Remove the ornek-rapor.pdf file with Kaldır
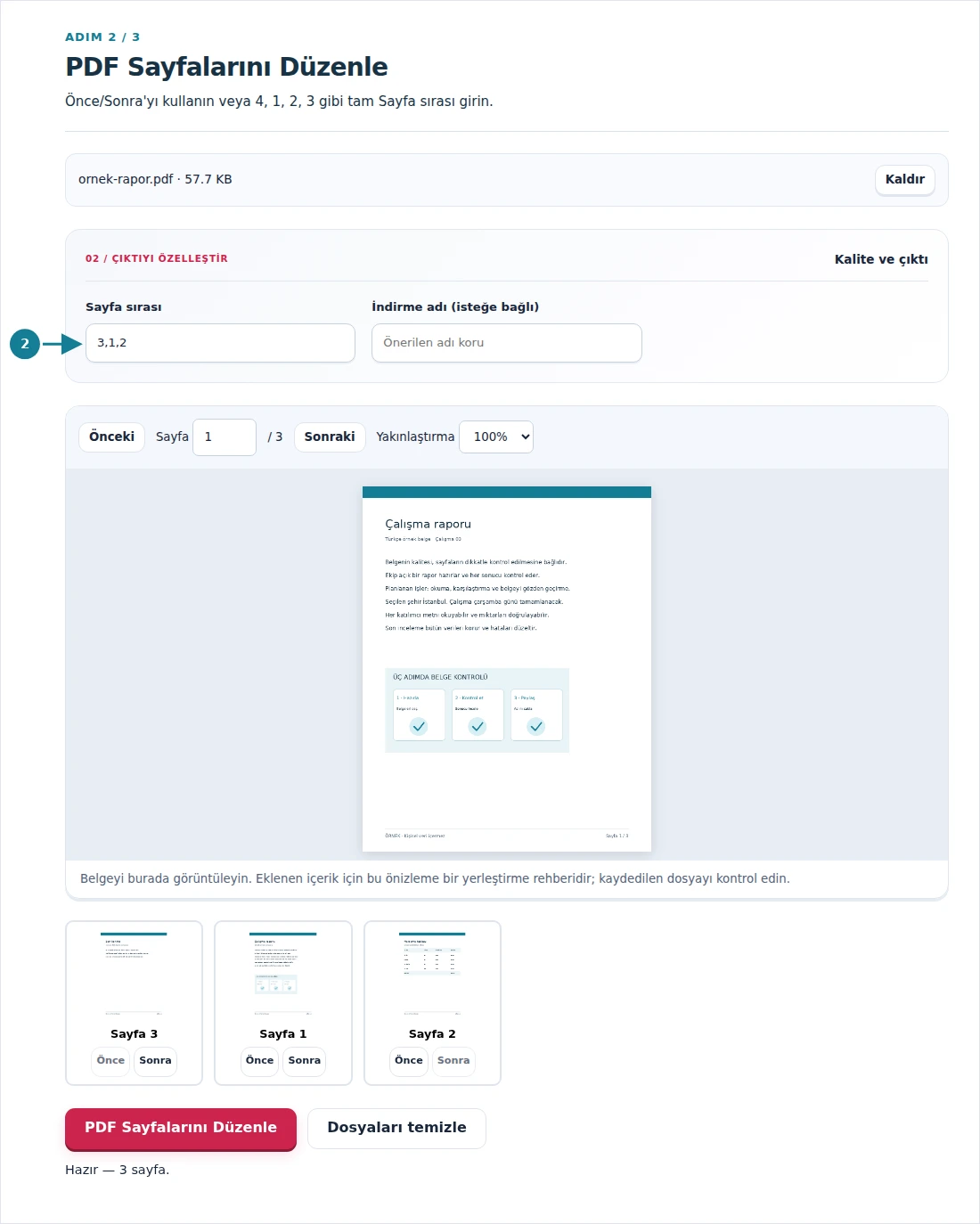 coord(904,179)
